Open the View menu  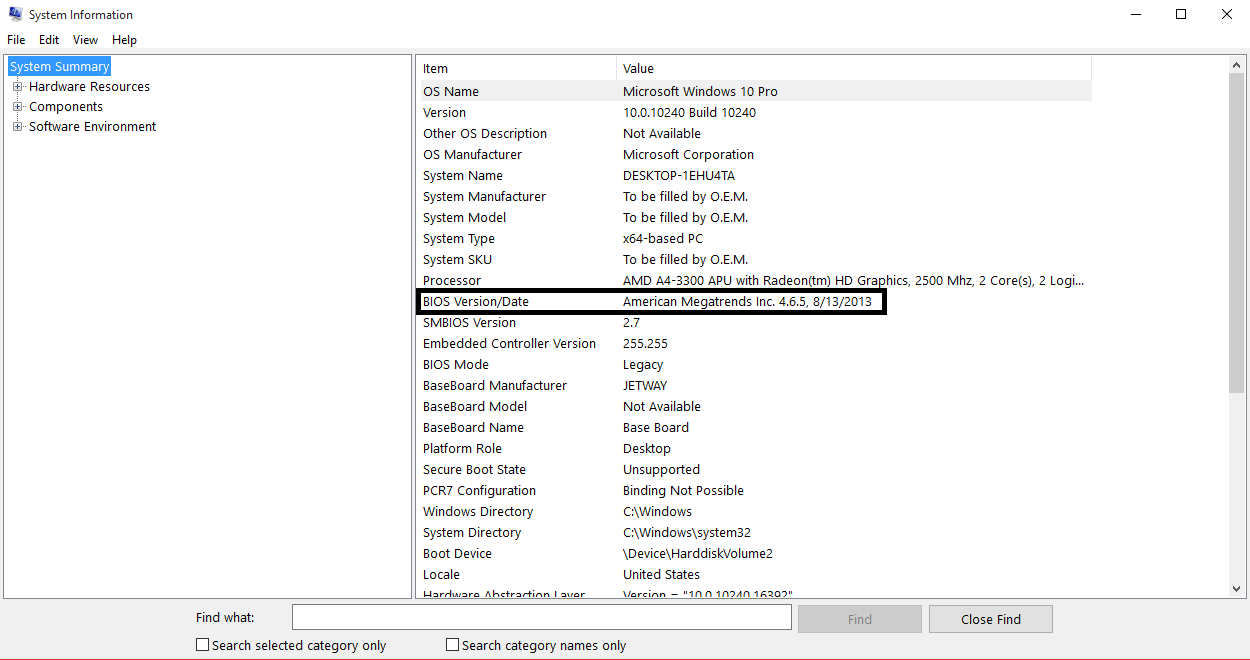click(x=85, y=40)
